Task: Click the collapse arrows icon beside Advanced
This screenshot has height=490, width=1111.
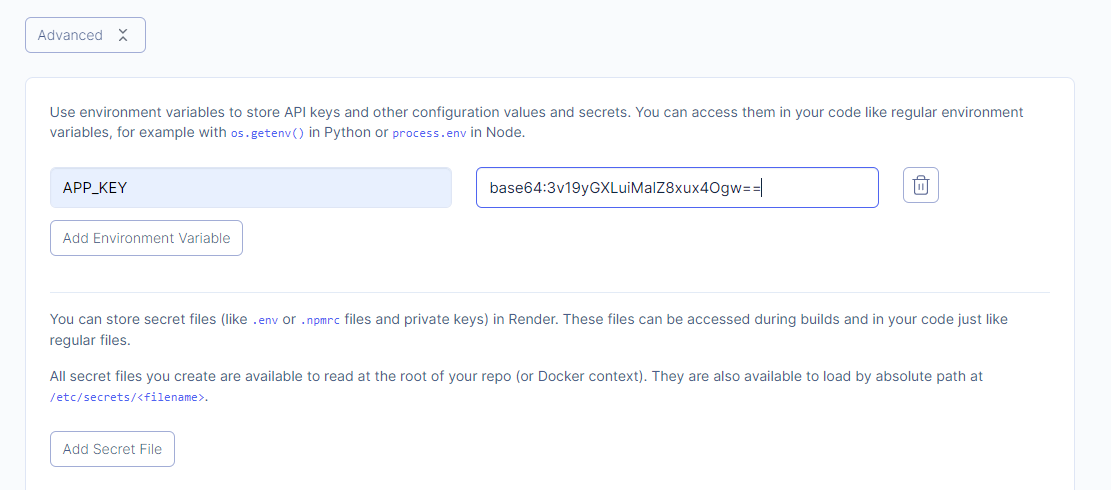Action: (123, 35)
